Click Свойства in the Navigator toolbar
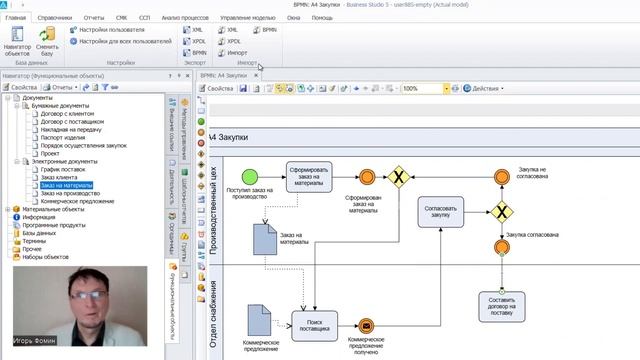640x360 pixels. pyautogui.click(x=20, y=87)
